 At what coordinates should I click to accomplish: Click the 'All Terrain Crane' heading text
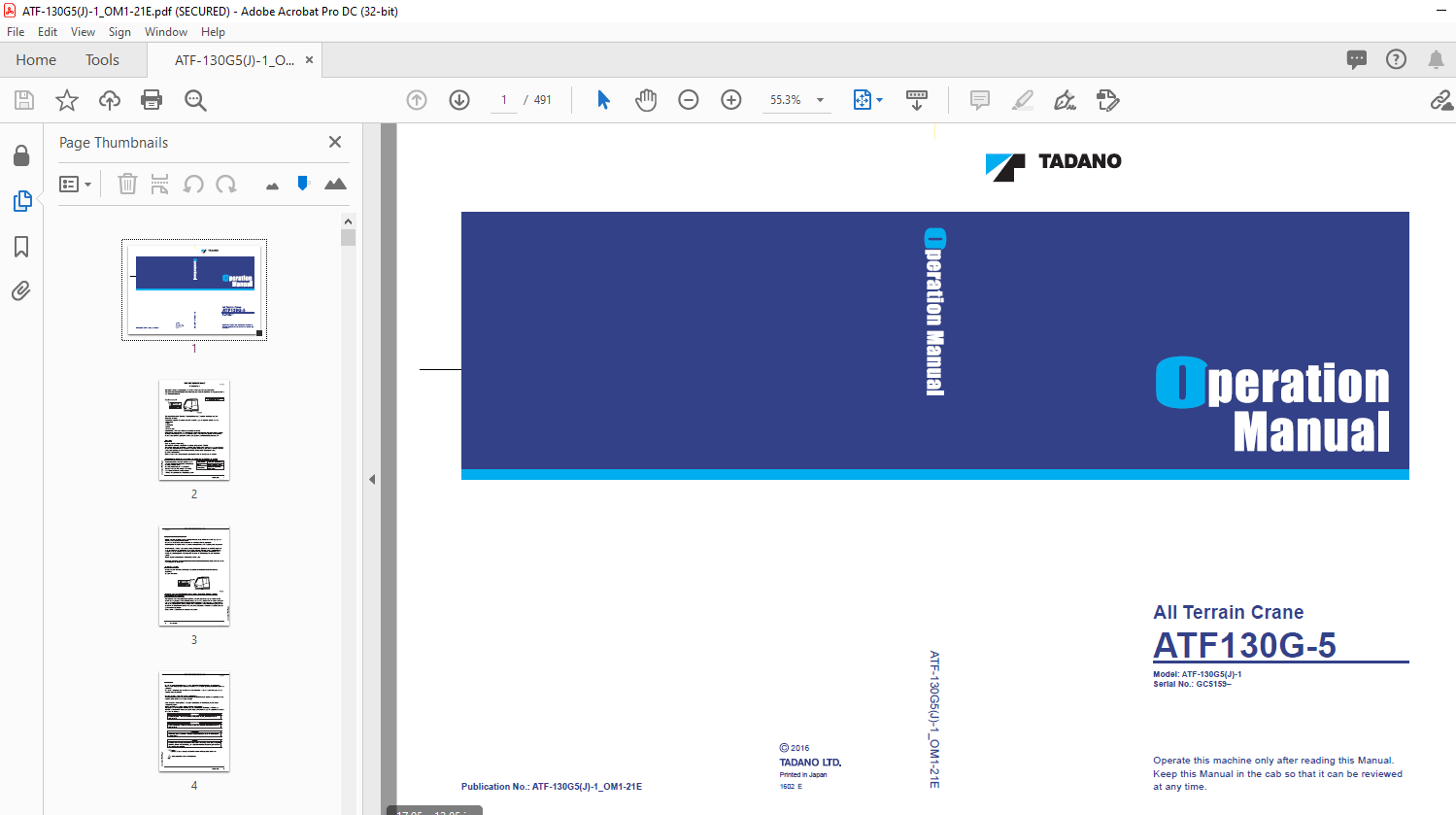tap(1228, 612)
